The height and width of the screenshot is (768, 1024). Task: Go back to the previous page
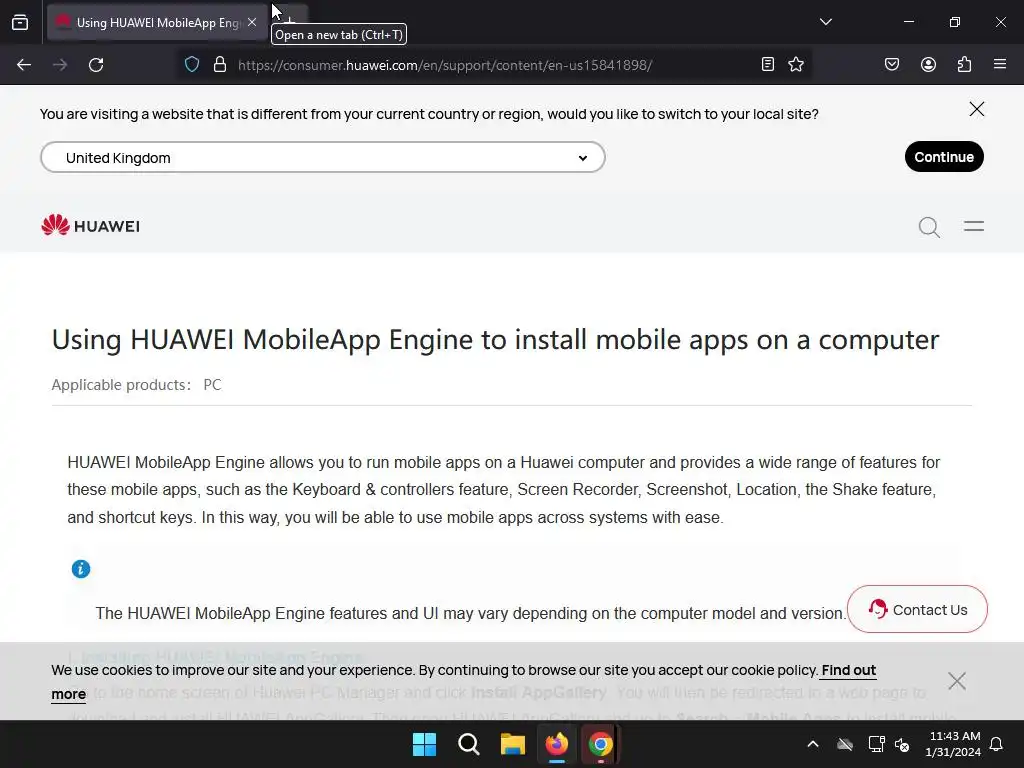click(x=24, y=65)
